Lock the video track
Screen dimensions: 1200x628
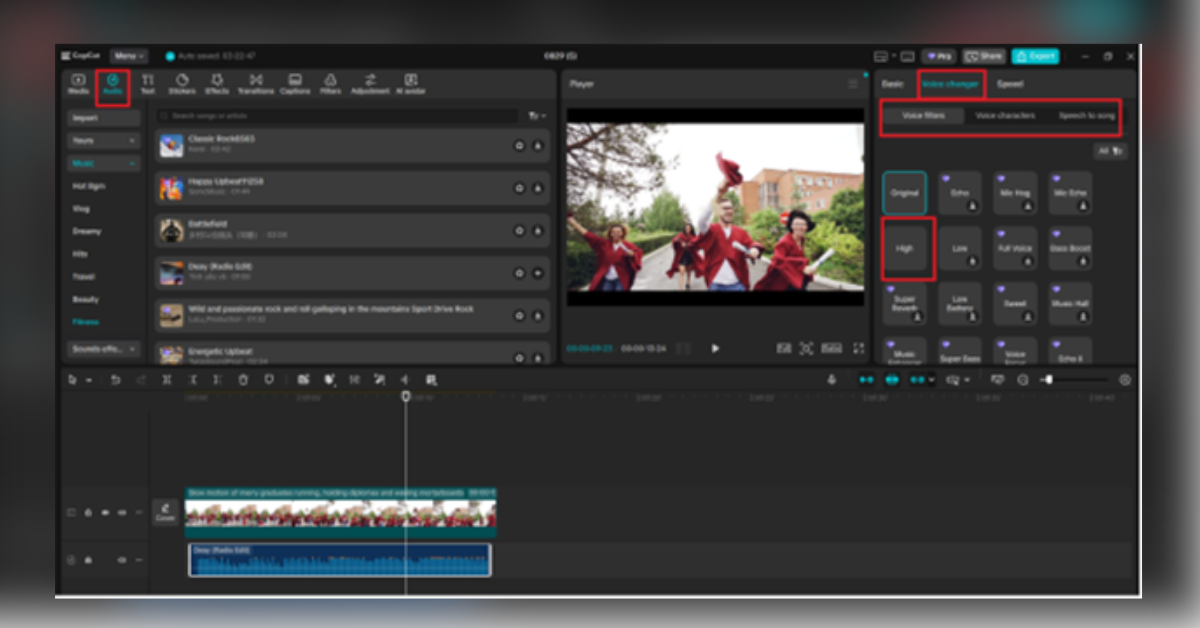[x=88, y=513]
